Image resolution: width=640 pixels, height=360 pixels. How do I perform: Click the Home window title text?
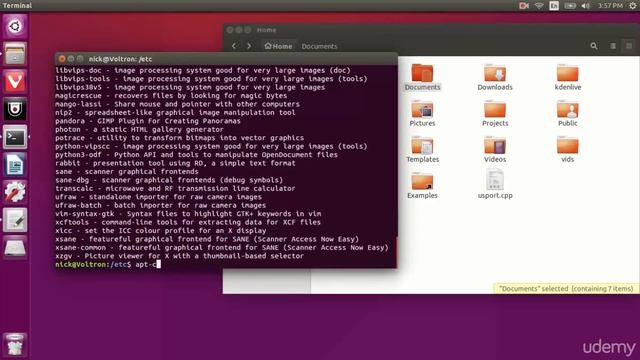266,30
